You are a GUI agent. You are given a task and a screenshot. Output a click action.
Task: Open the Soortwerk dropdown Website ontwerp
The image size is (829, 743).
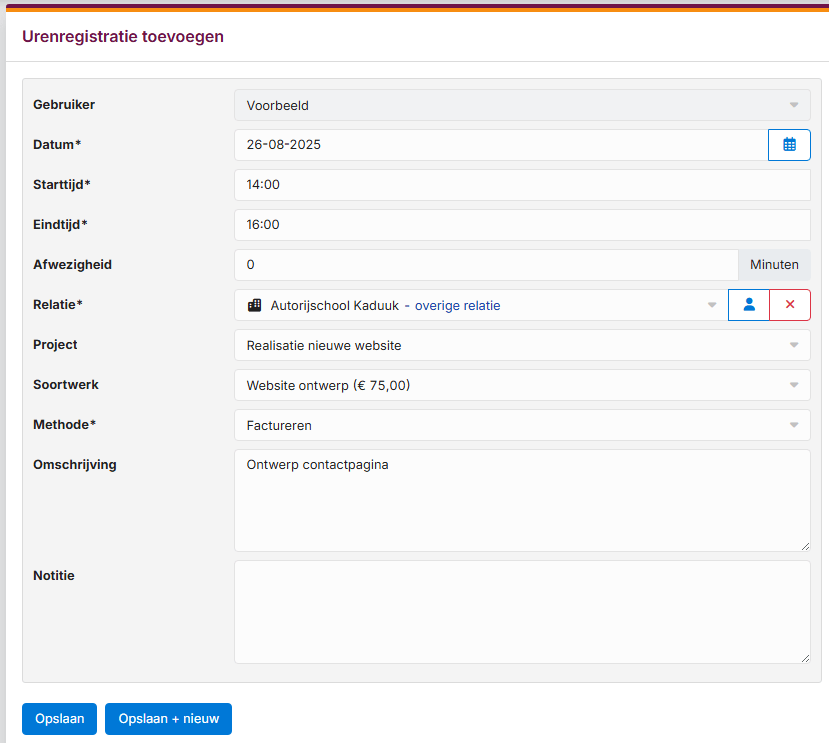[522, 385]
